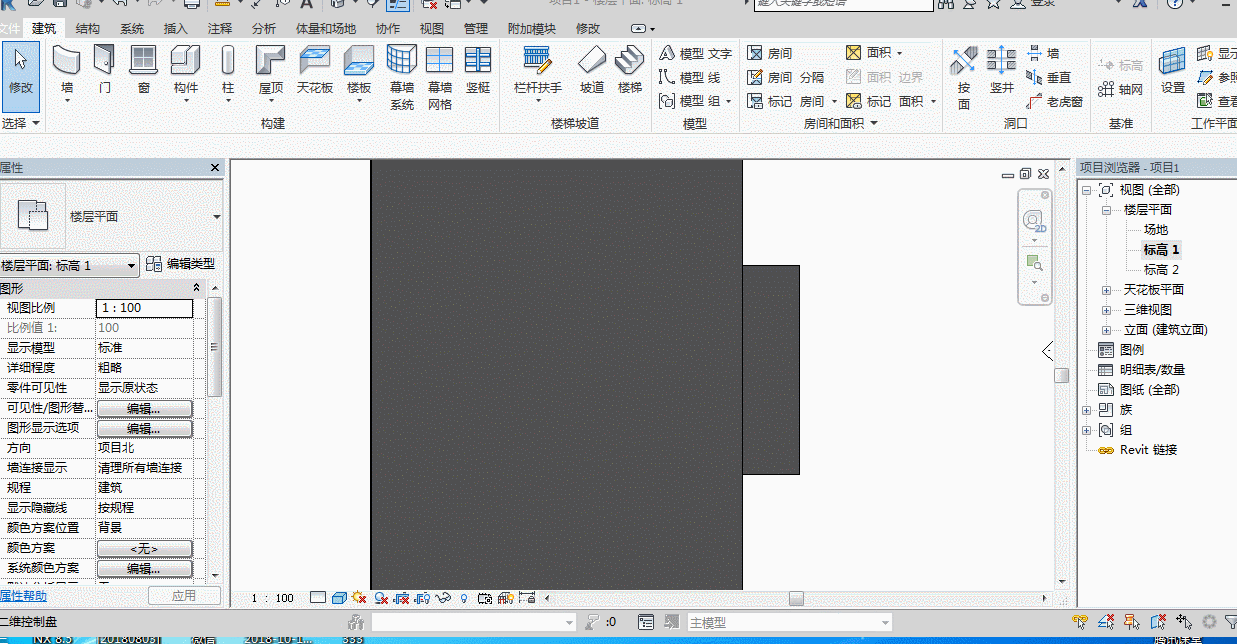Click 编辑 button for 可见性/图形替换
1237x644 pixels.
[144, 408]
